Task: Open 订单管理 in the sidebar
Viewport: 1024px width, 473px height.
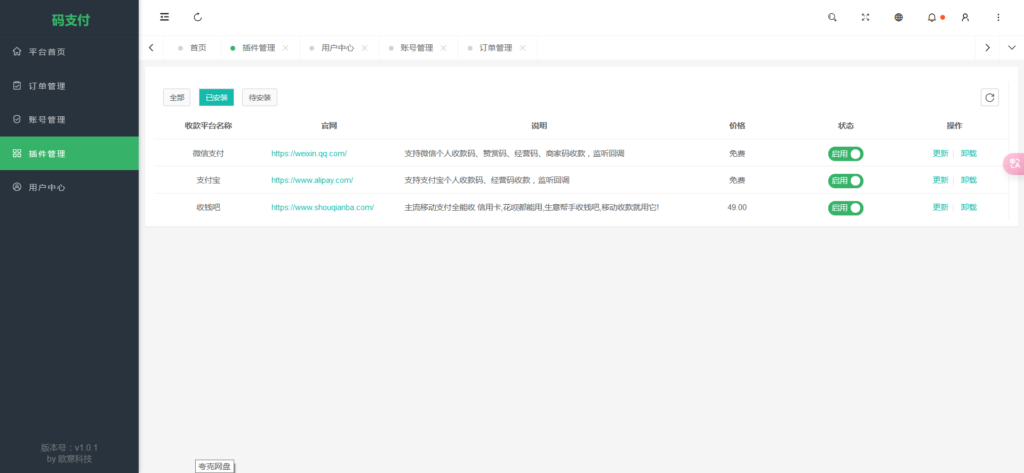Action: click(69, 86)
